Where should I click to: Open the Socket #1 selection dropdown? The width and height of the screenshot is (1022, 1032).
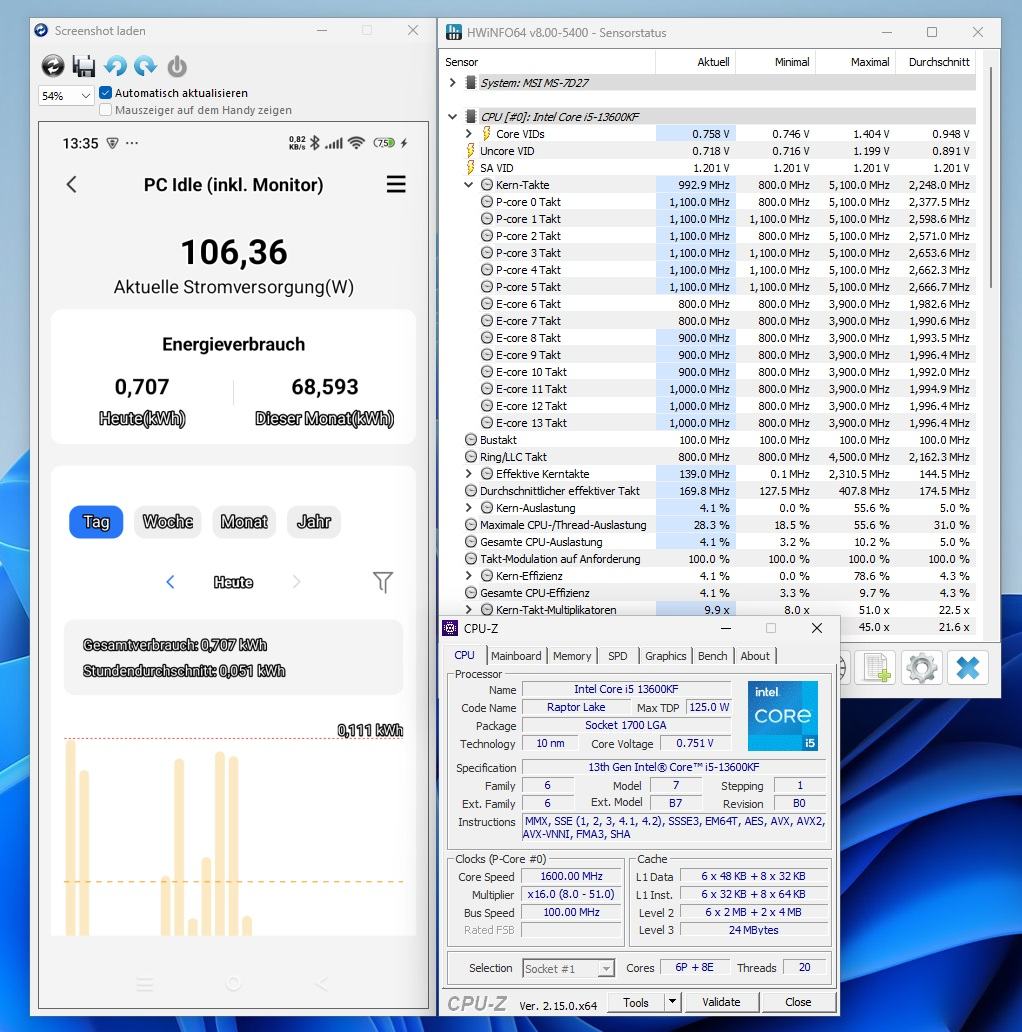(569, 968)
